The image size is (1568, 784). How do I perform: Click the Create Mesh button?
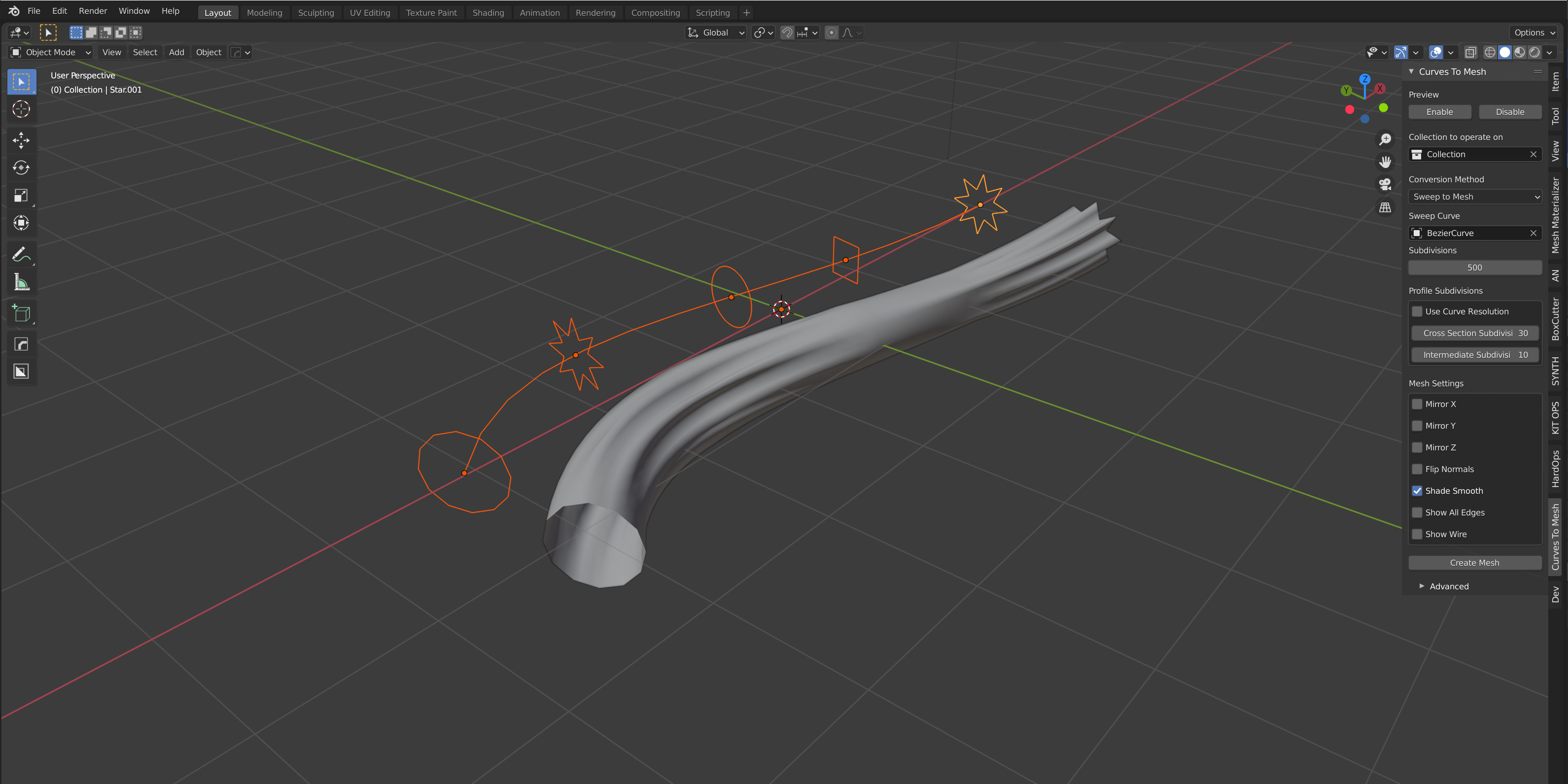[x=1474, y=562]
